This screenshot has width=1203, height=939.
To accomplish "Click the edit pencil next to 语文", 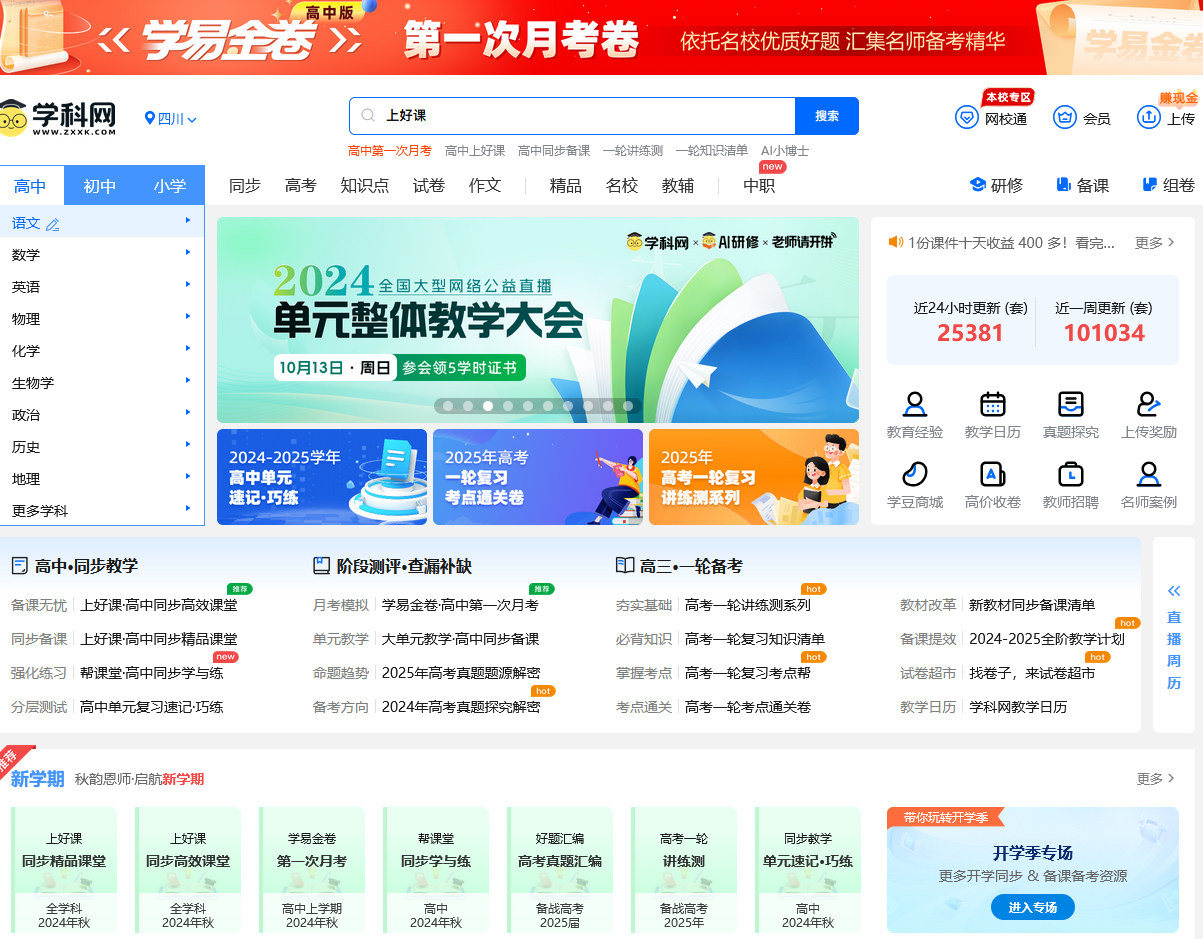I will pyautogui.click(x=53, y=224).
